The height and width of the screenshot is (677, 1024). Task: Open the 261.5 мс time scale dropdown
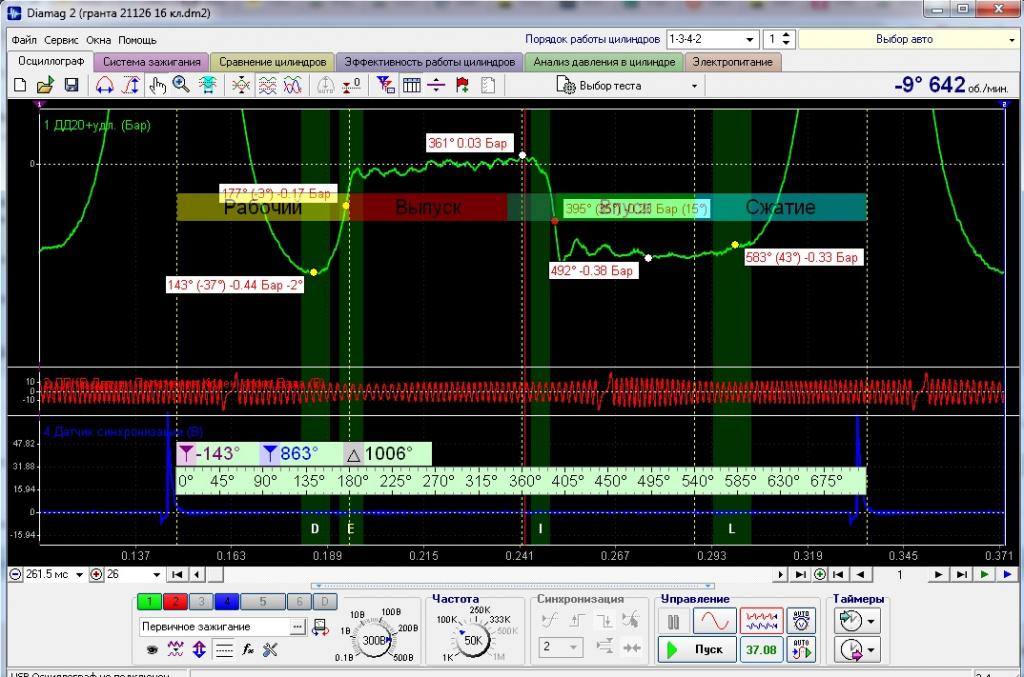point(80,575)
